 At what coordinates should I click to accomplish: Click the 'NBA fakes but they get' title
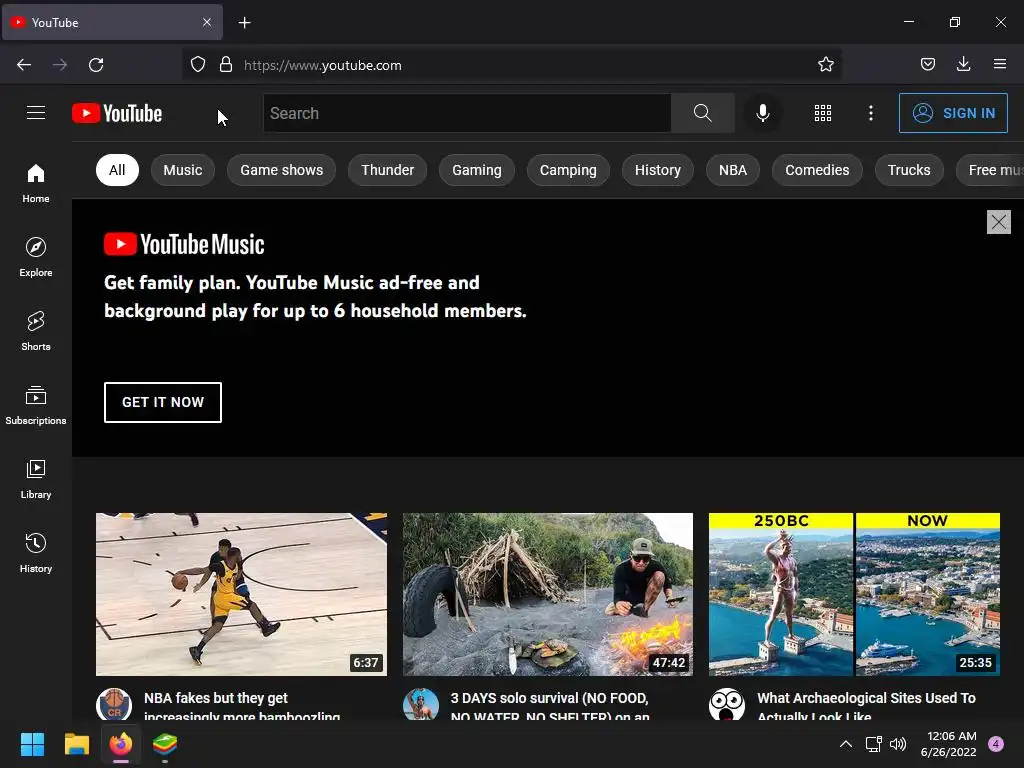coord(216,698)
